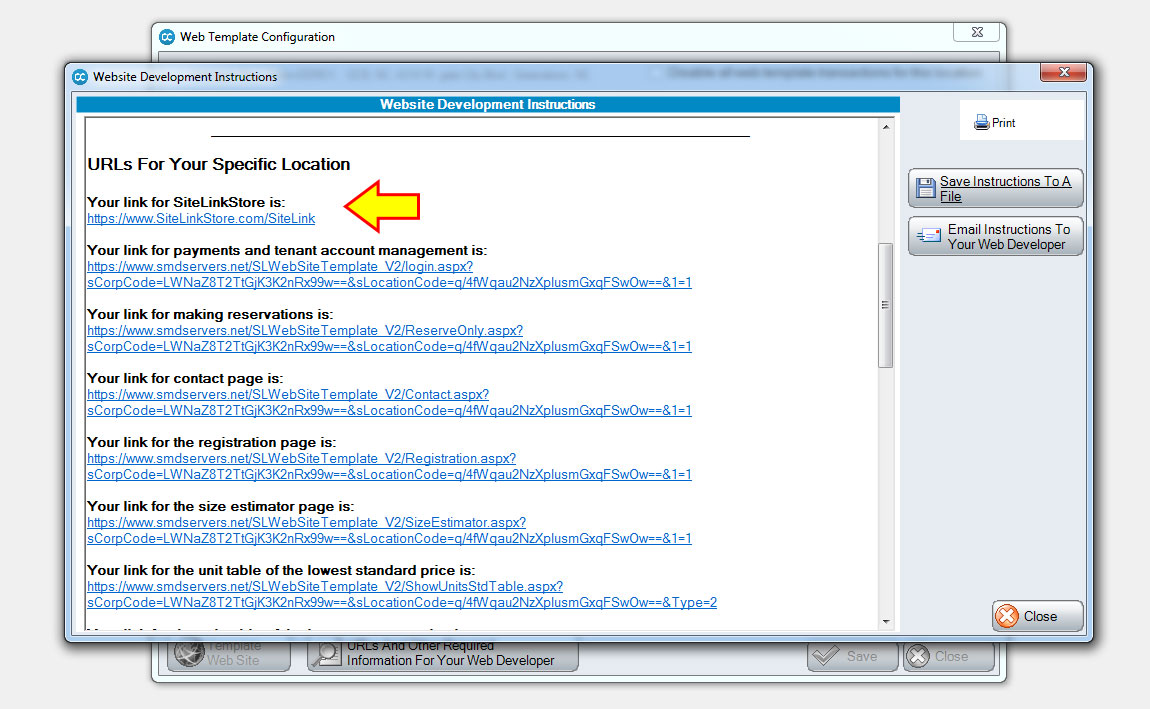This screenshot has height=709, width=1150.
Task: Click the X icon on background Close button
Action: 918,656
